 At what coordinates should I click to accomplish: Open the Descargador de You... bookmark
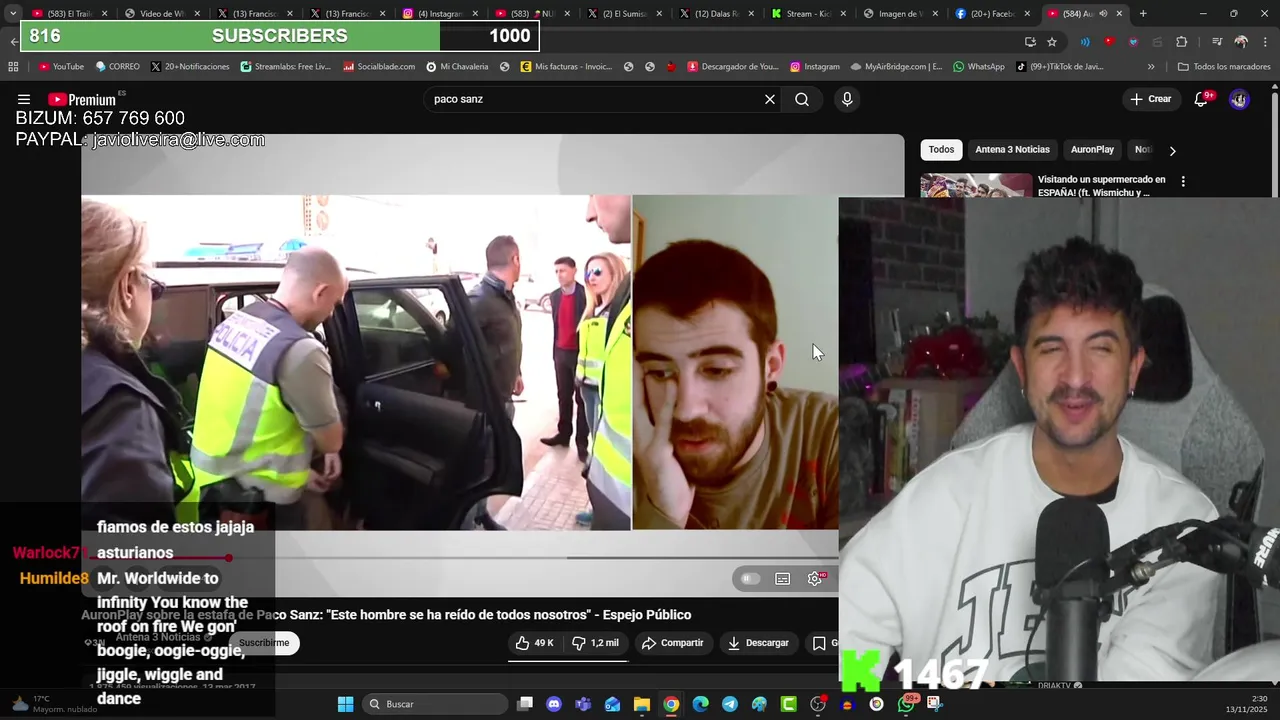click(732, 67)
